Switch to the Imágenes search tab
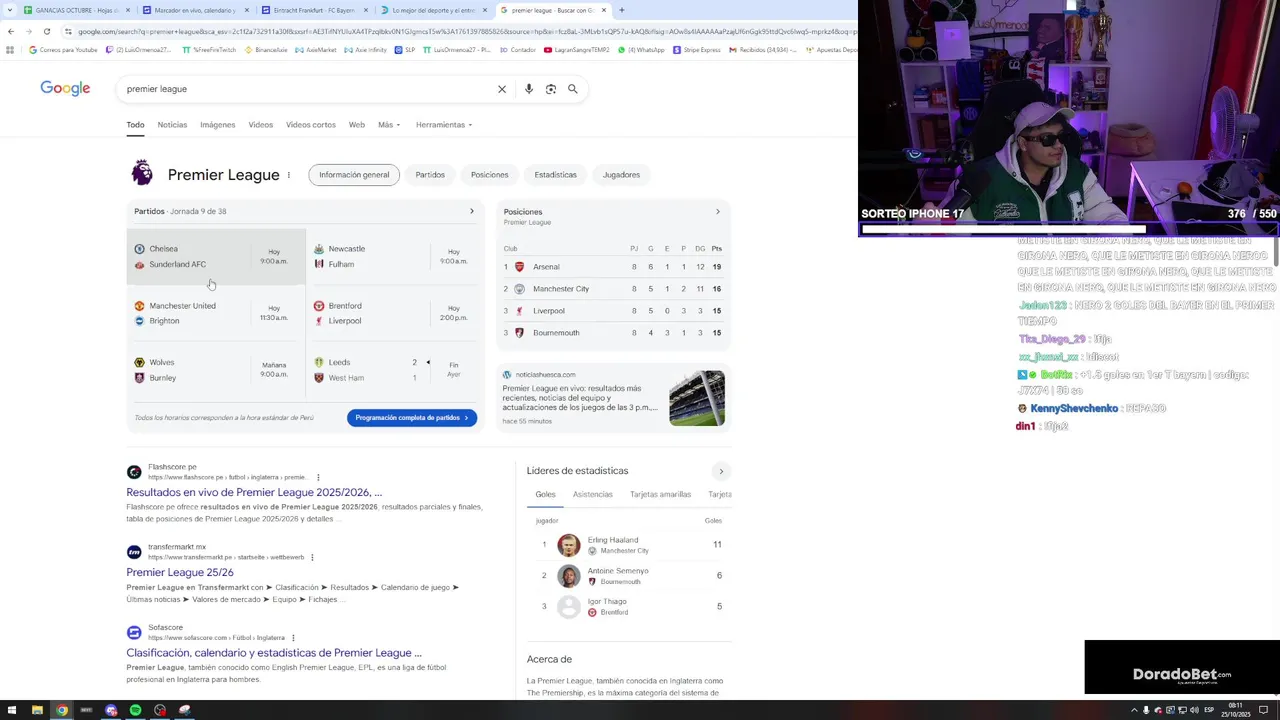 (x=217, y=125)
